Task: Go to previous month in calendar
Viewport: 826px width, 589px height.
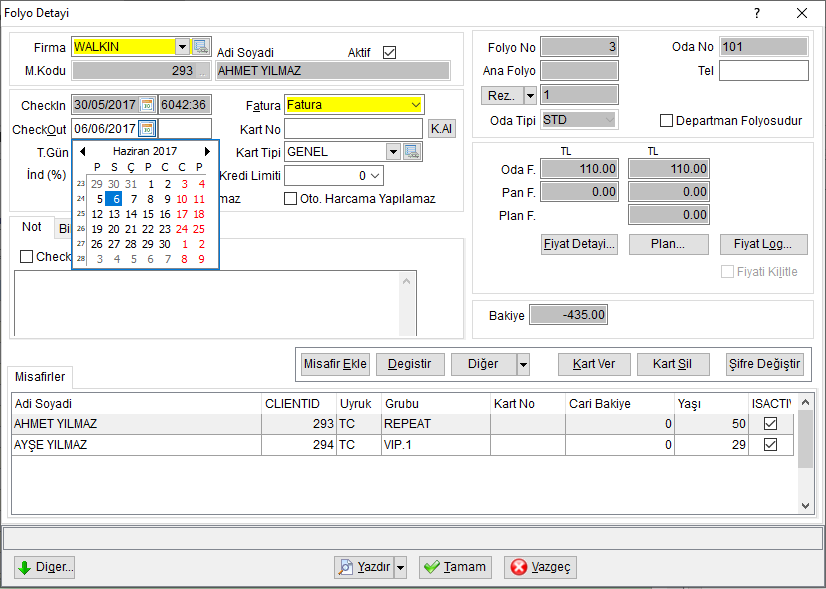Action: point(83,151)
